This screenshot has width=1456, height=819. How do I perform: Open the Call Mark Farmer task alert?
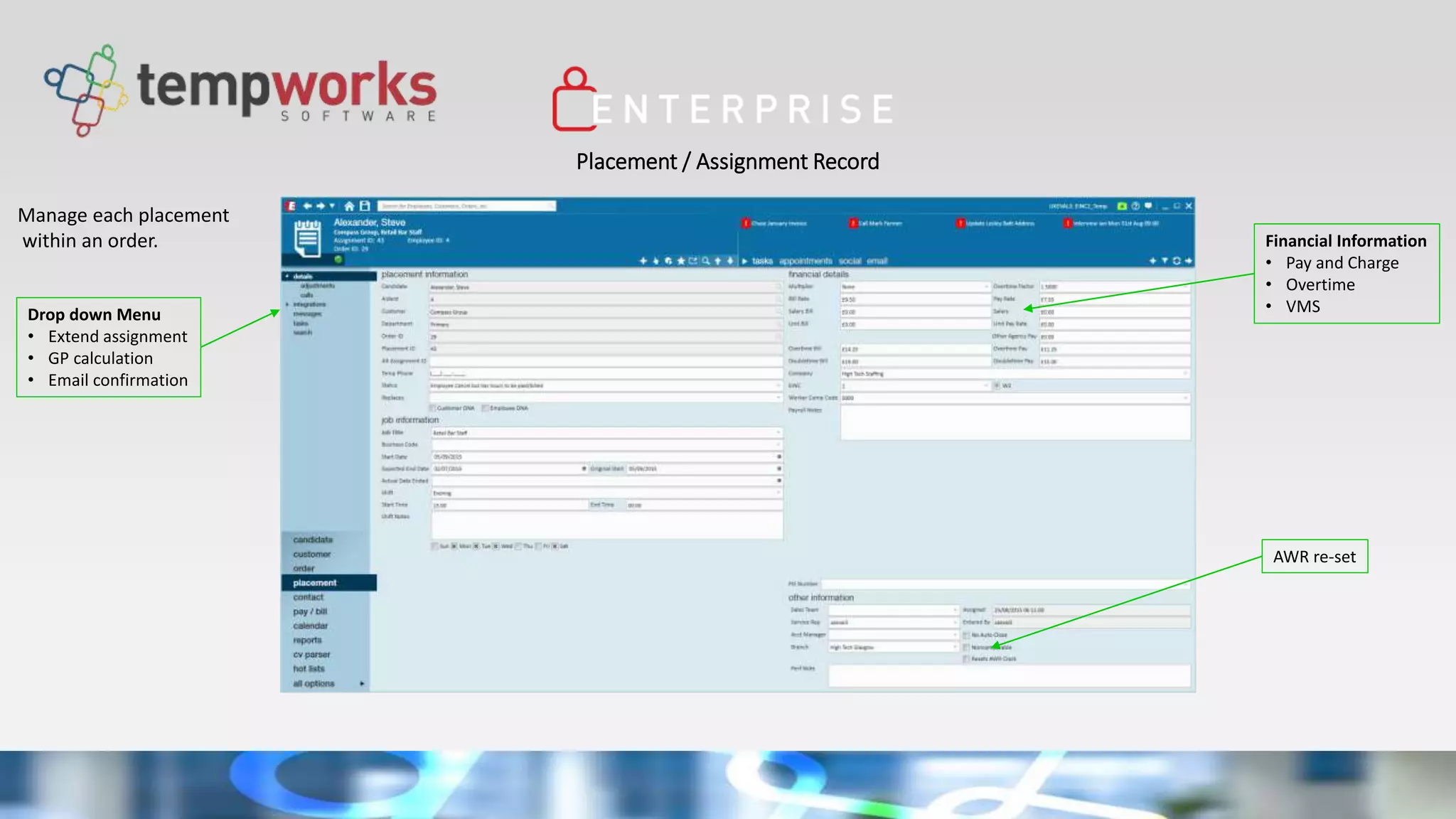[x=875, y=223]
